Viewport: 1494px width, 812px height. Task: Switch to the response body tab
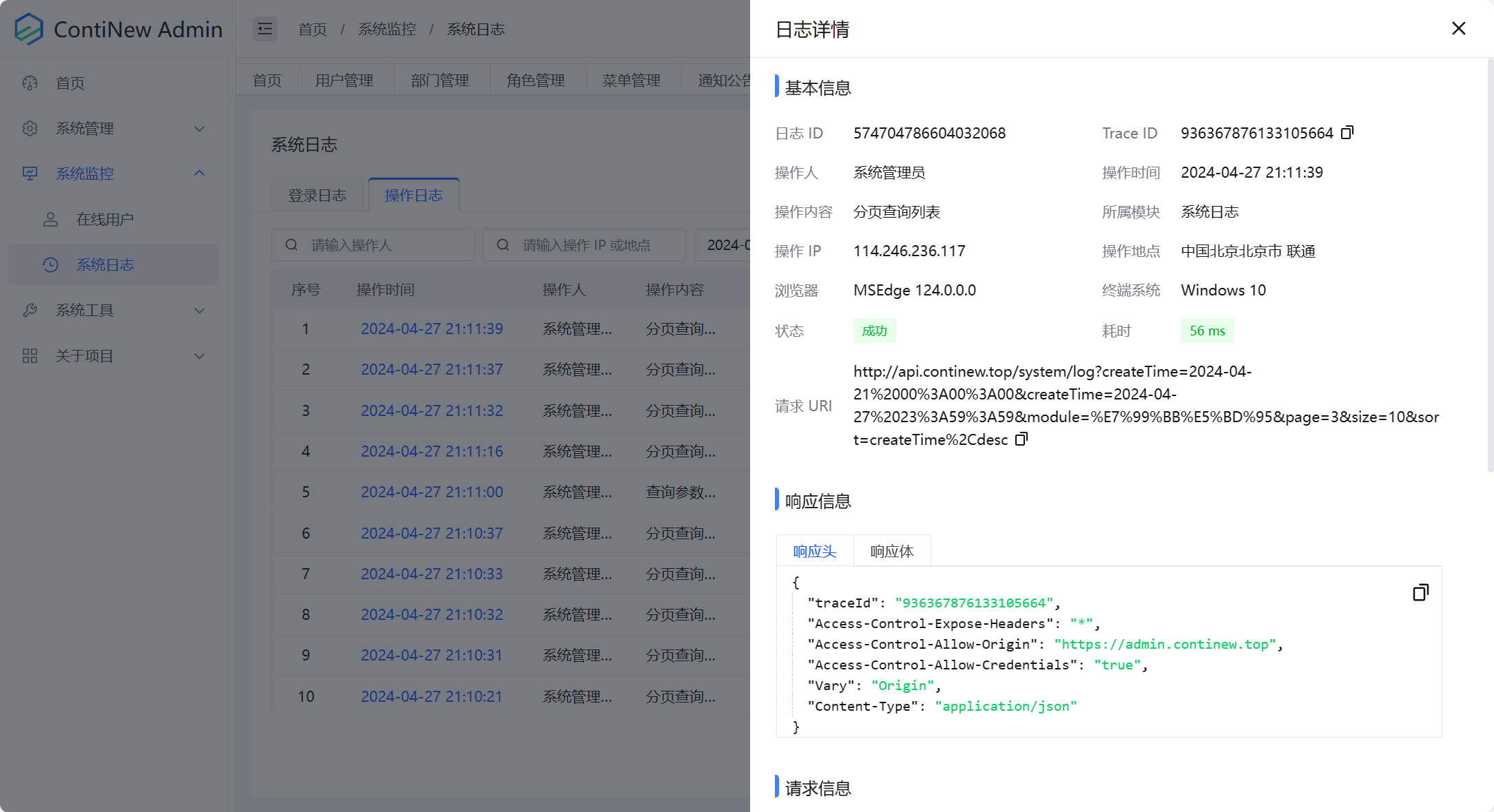[891, 551]
